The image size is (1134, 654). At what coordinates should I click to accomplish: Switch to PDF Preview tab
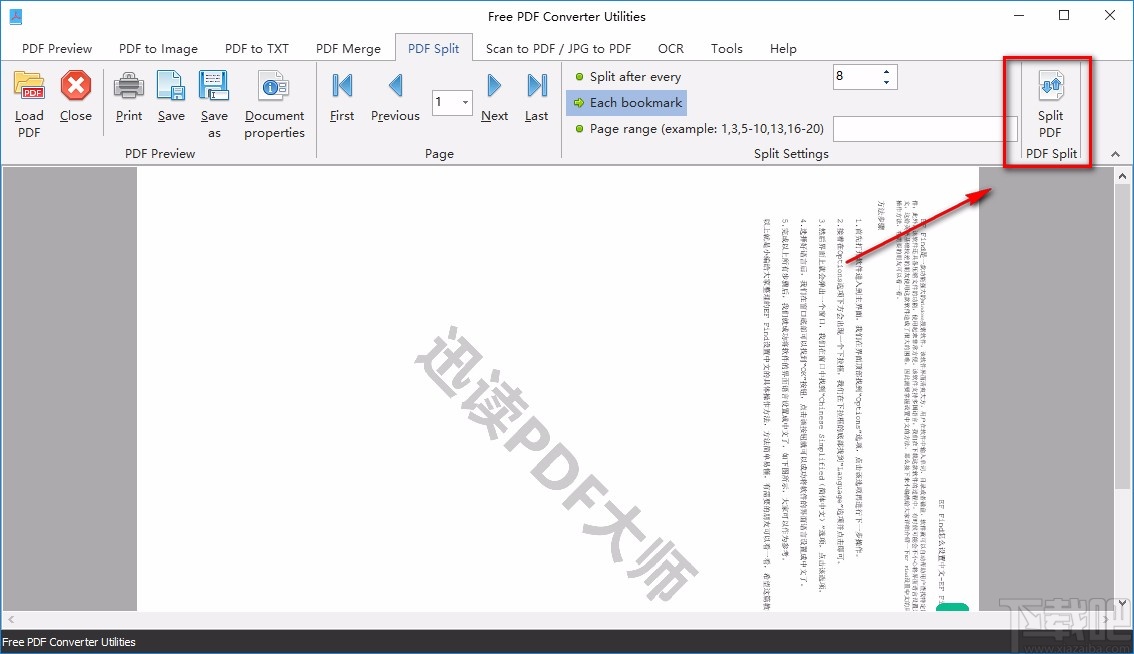pyautogui.click(x=57, y=48)
